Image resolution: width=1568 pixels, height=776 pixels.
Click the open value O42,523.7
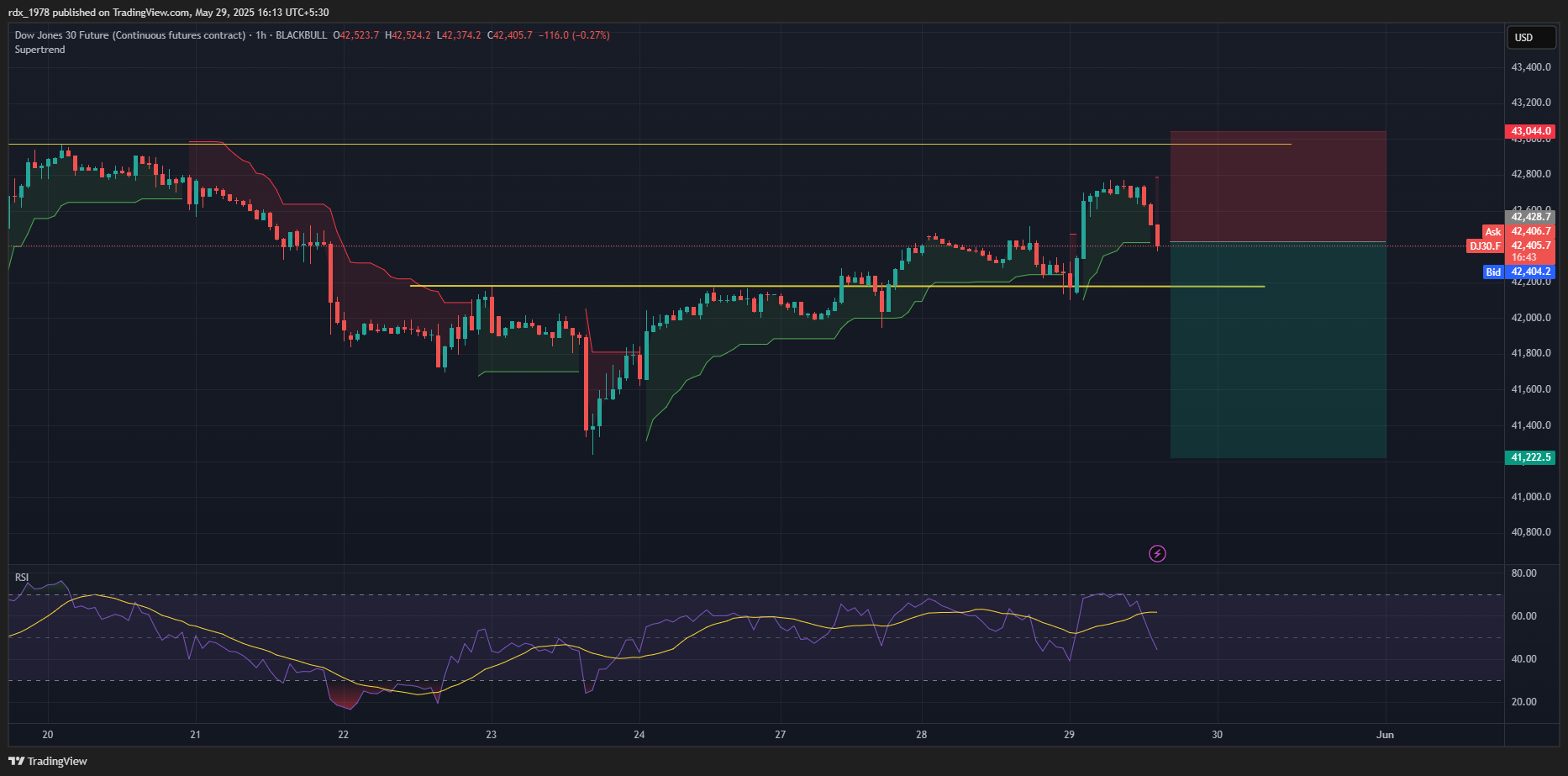tap(356, 35)
